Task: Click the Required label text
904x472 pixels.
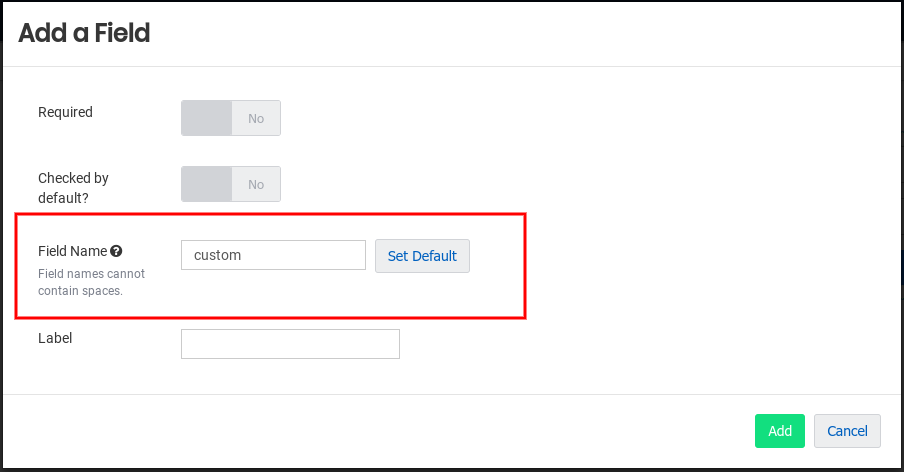Action: coord(65,112)
